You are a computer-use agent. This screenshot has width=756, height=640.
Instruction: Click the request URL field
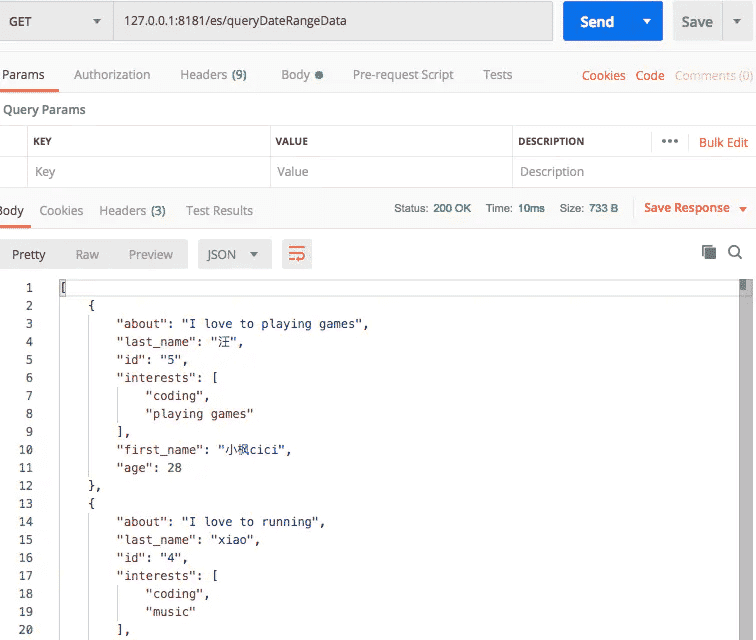[x=333, y=21]
